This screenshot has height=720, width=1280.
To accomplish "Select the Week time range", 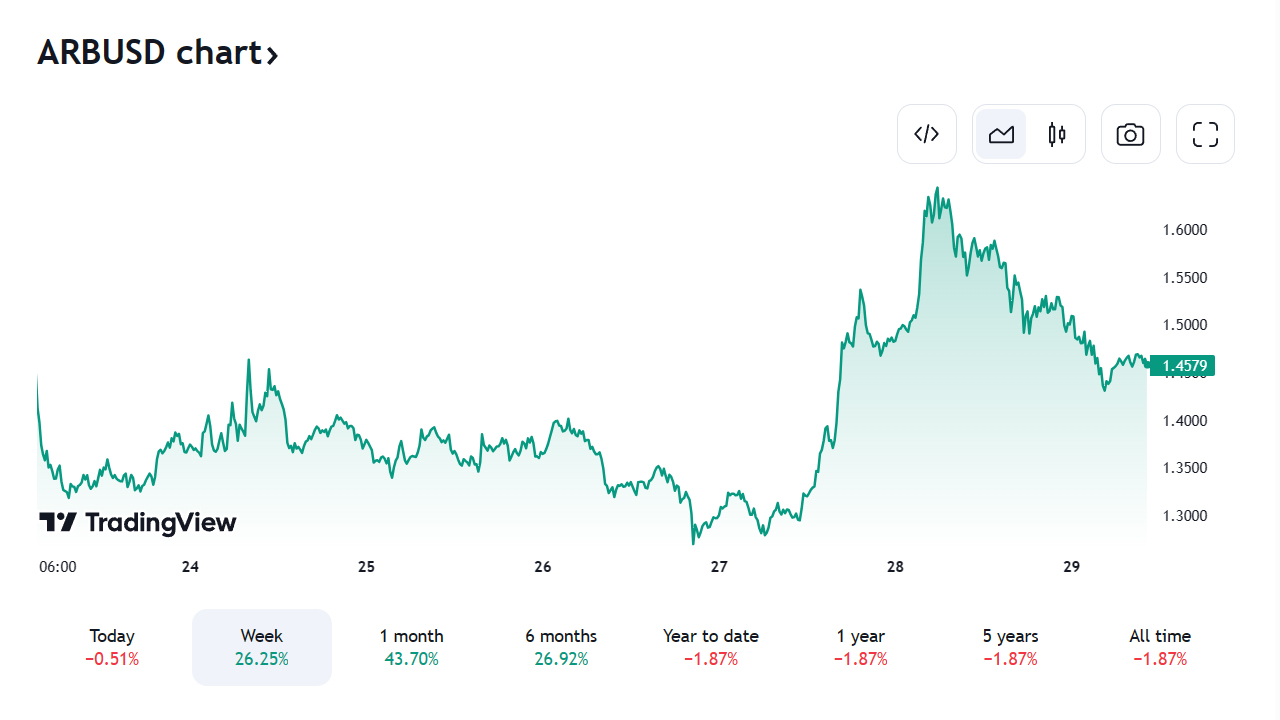I will (x=262, y=647).
